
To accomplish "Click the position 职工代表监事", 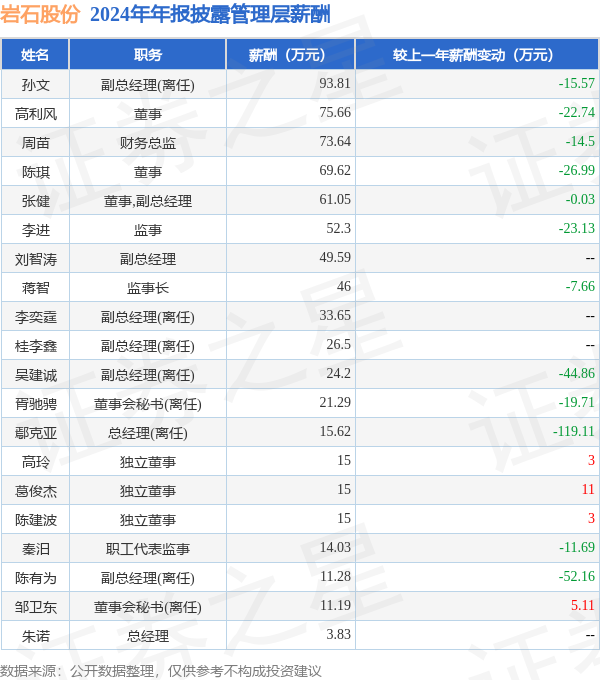I will [148, 549].
